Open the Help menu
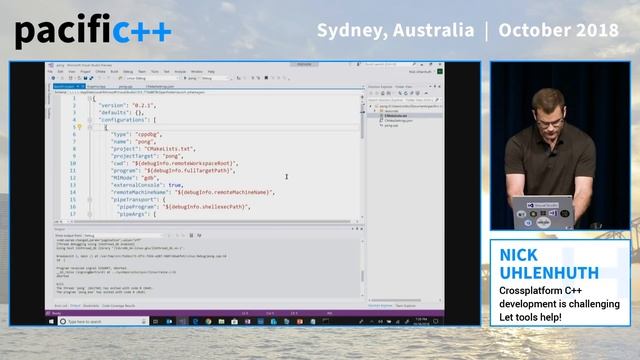 [x=211, y=71]
